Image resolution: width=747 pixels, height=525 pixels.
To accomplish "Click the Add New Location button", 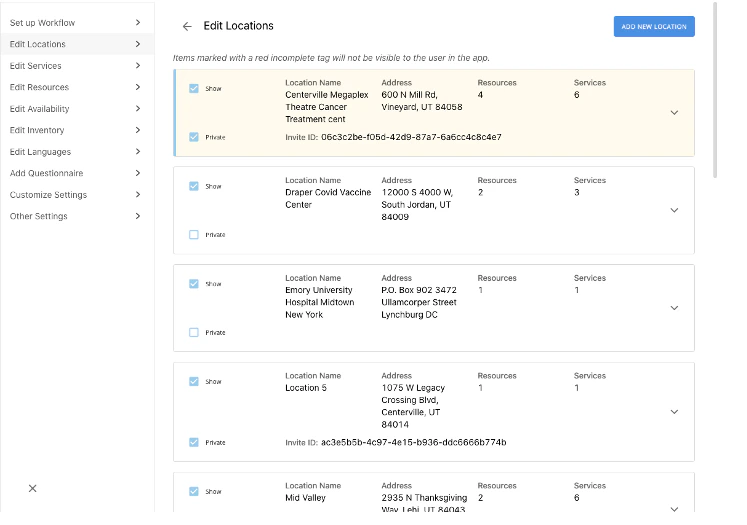I will point(654,27).
